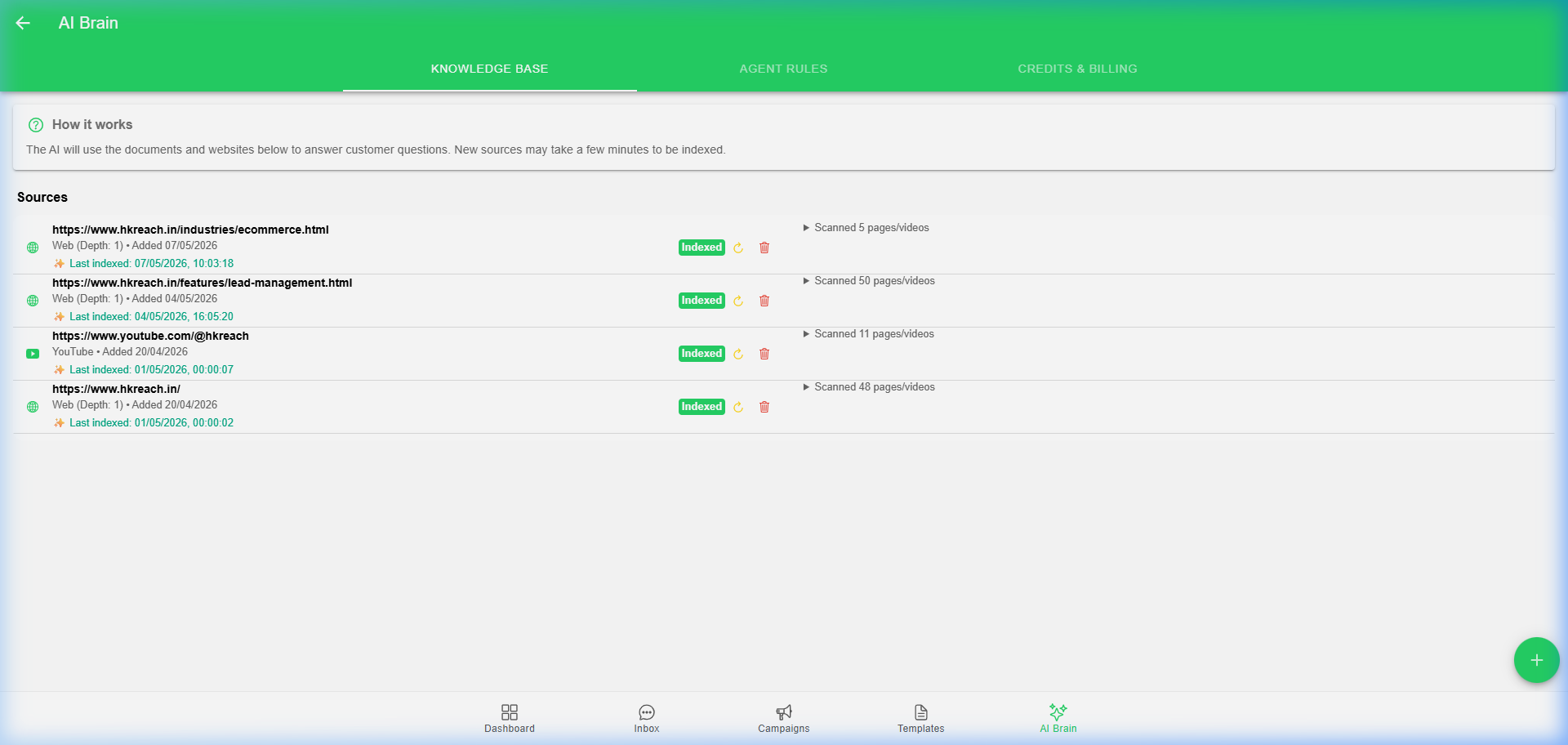Delete the lead-management.html source
This screenshot has height=745, width=1568.
(764, 301)
